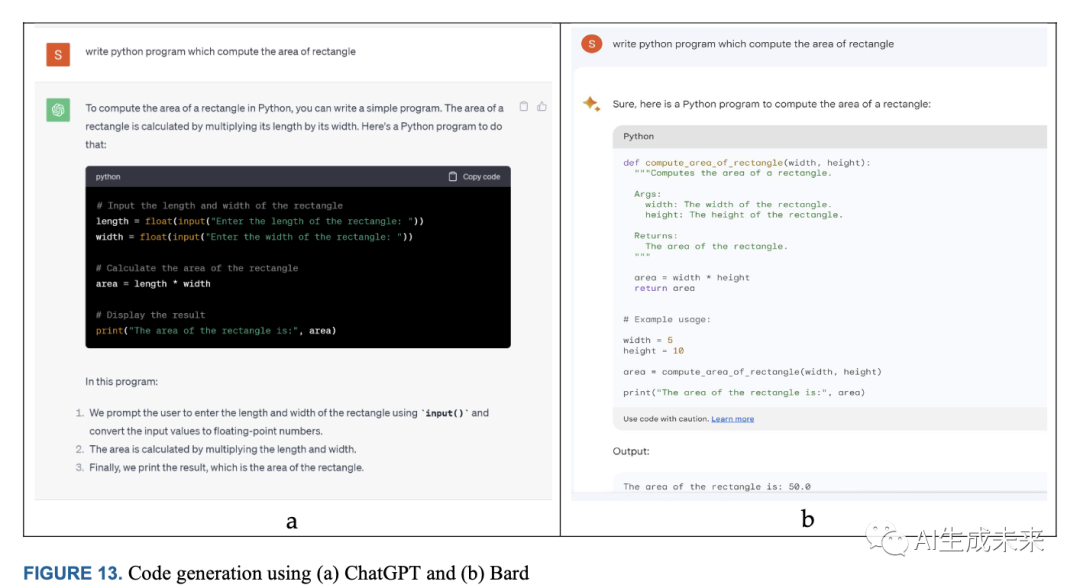Click the 'def compute_area_of_rectangle' line

tap(747, 162)
